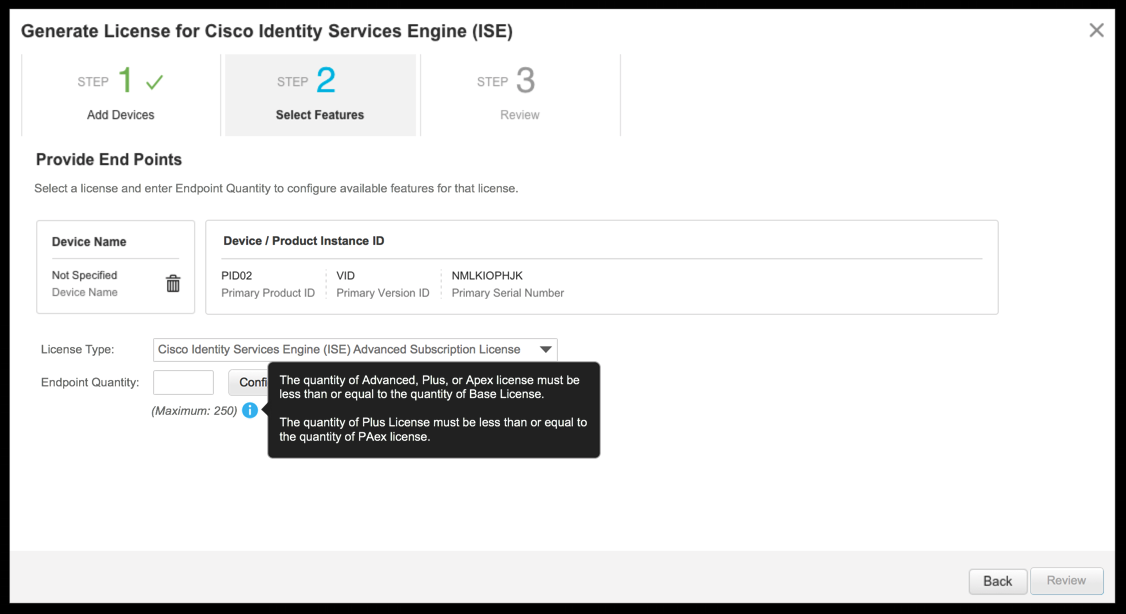Click the Not Specified device name

click(x=84, y=275)
